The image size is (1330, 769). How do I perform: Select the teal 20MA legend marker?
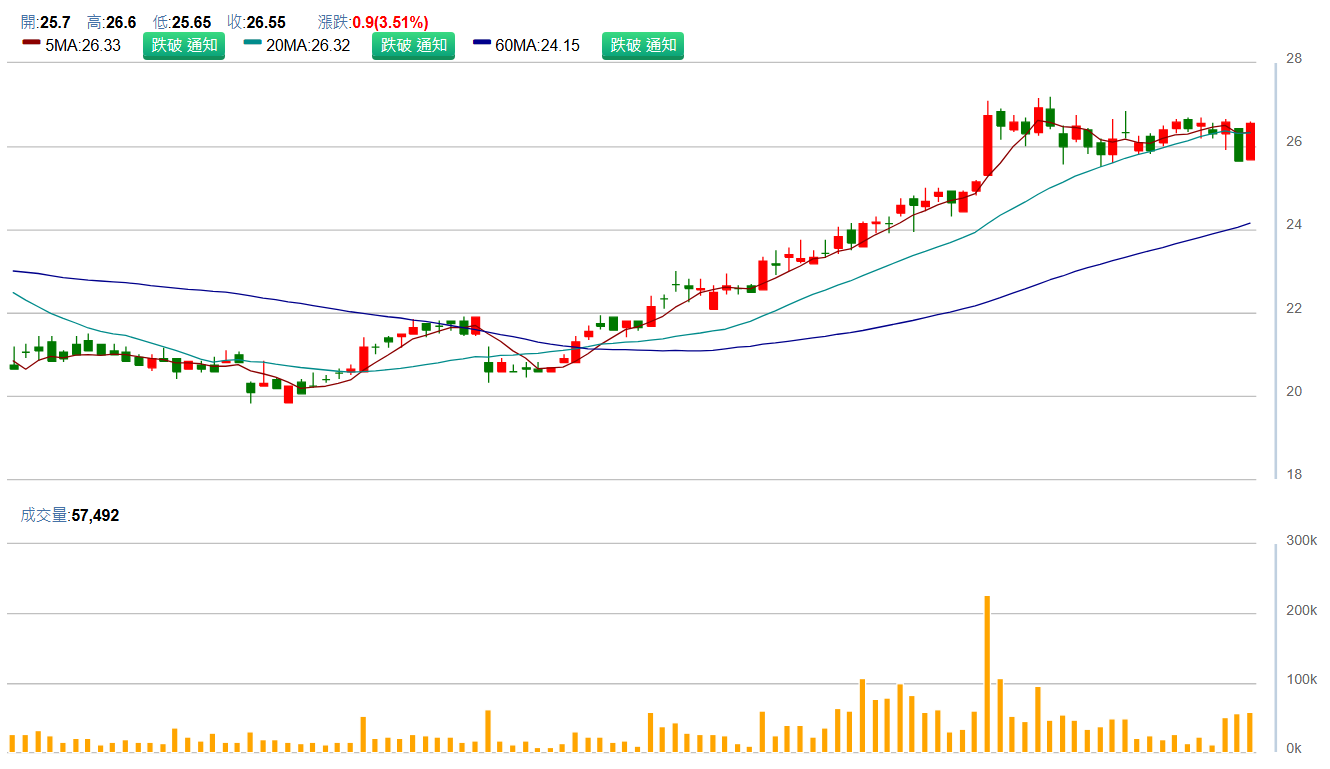click(253, 43)
